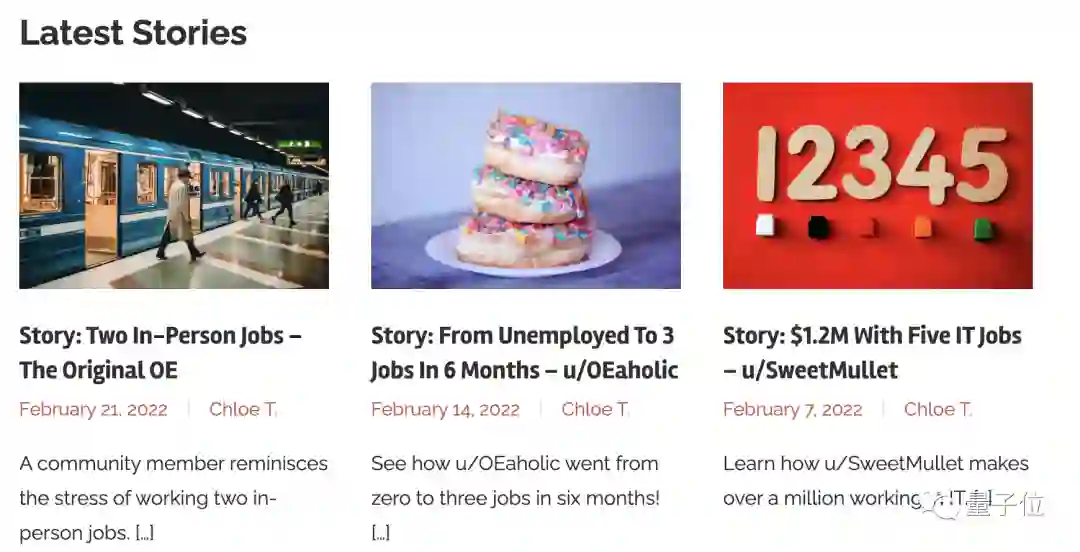Expand the […] read-more under u/OEaholic excerpt
1080x552 pixels.
pos(380,533)
